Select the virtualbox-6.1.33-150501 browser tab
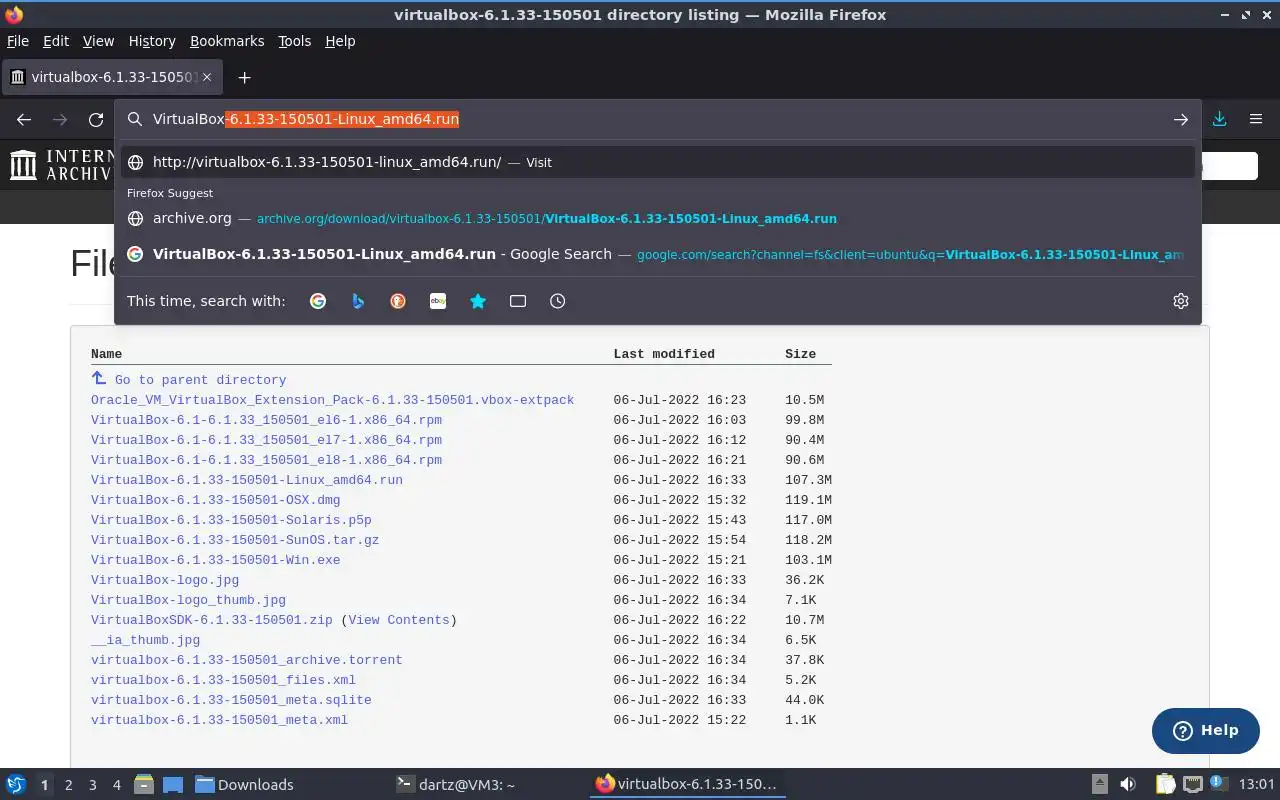1280x800 pixels. (x=111, y=77)
